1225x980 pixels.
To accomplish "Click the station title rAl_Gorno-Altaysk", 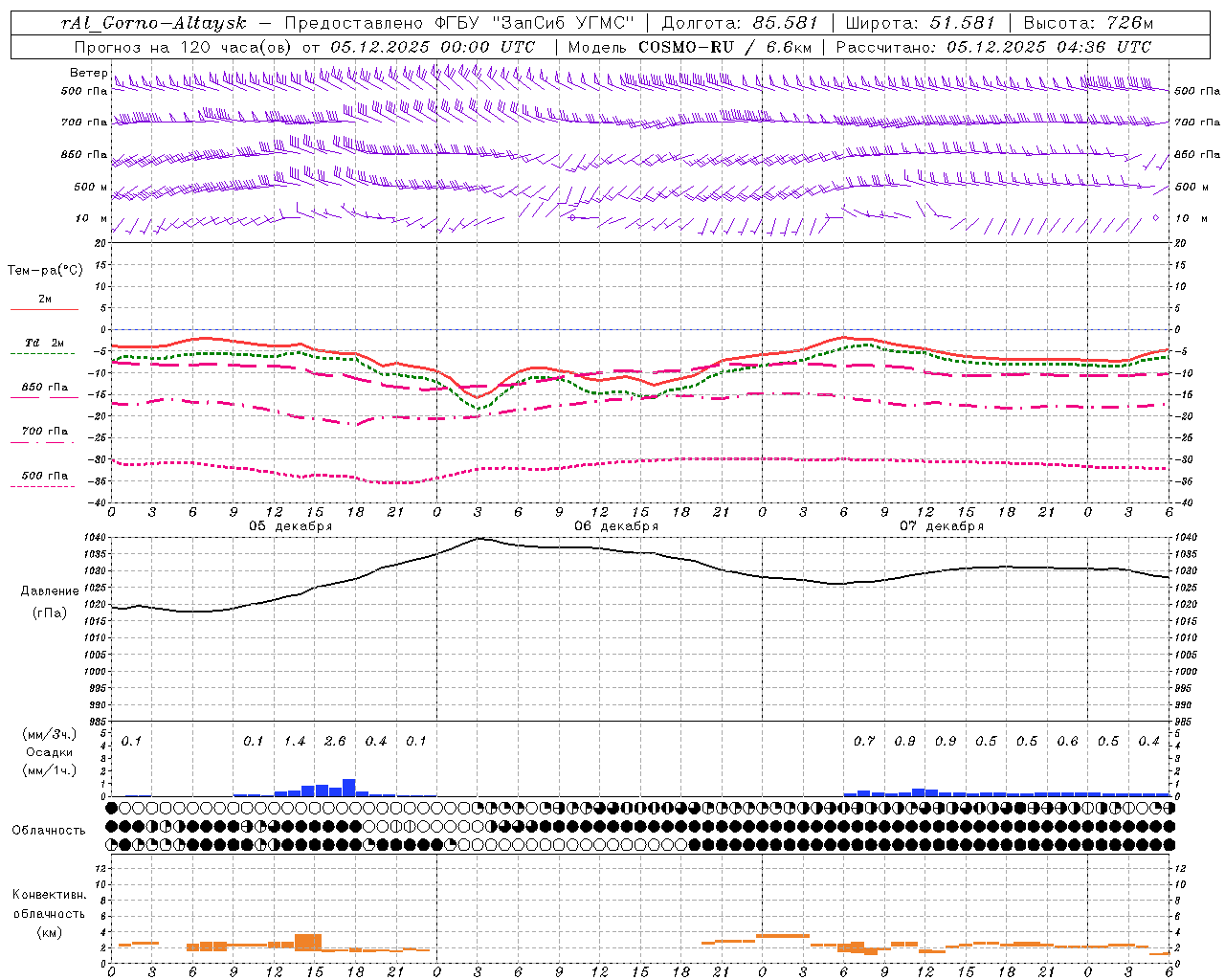I will click(x=154, y=23).
